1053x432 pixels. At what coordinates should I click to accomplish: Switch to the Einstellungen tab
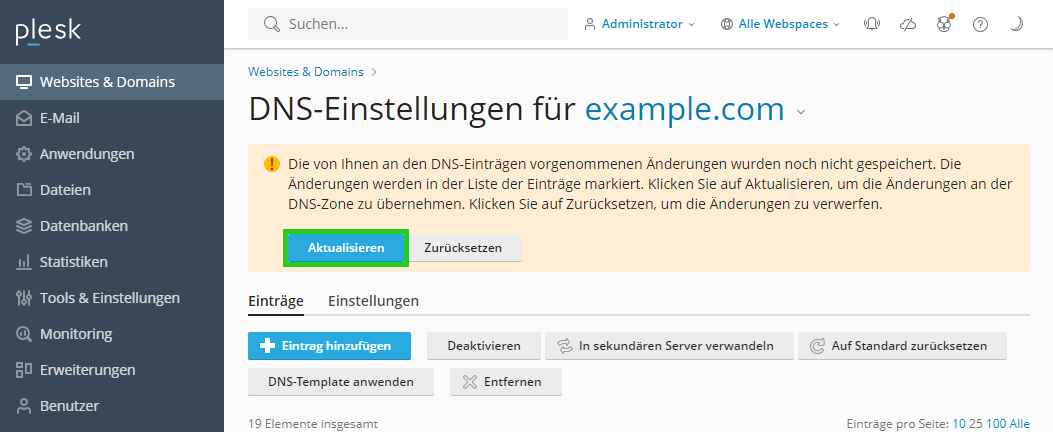373,301
